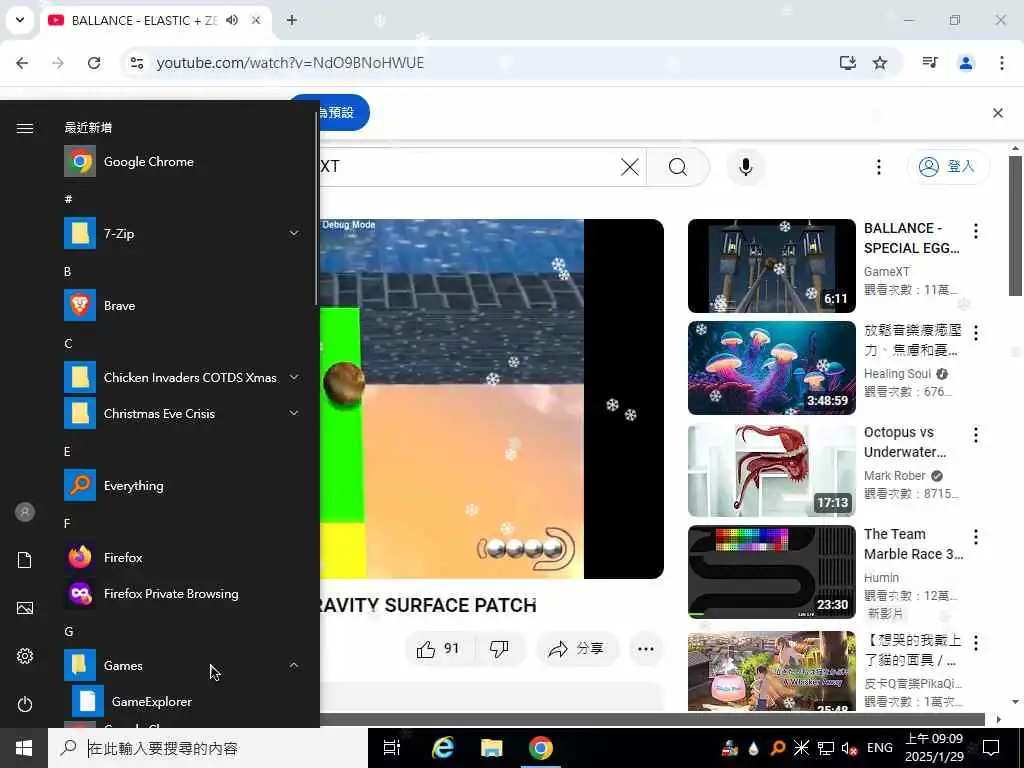
Task: Reload the YouTube page
Action: 94,63
